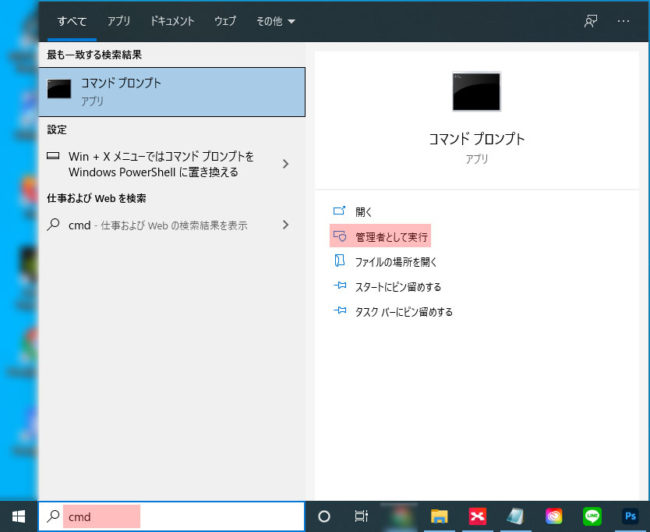Click the taskbar search magnifier icon
The height and width of the screenshot is (532, 650).
point(53,516)
